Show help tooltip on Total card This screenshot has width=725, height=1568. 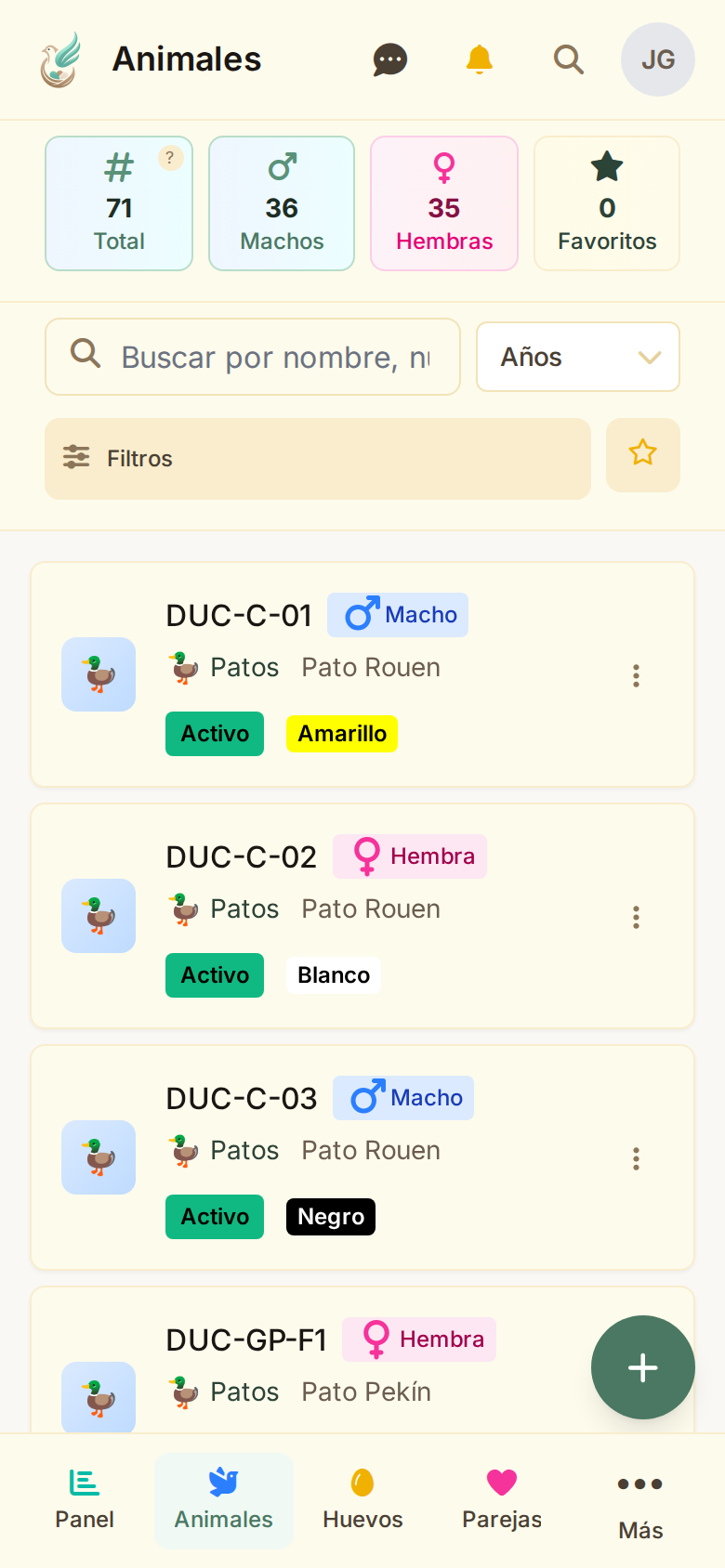pos(169,158)
